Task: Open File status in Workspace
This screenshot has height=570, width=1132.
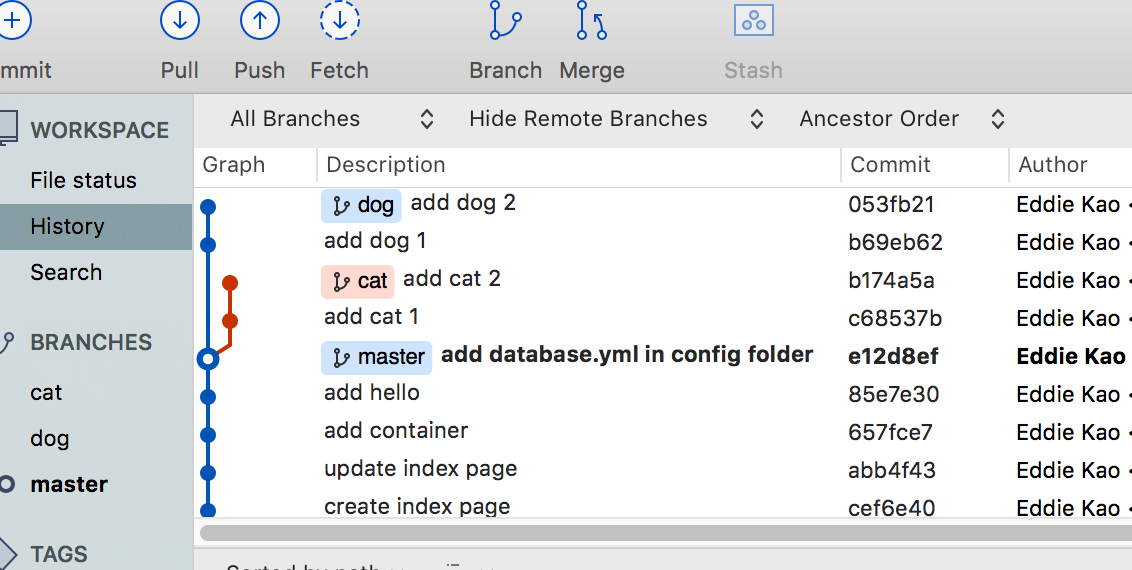Action: click(83, 180)
